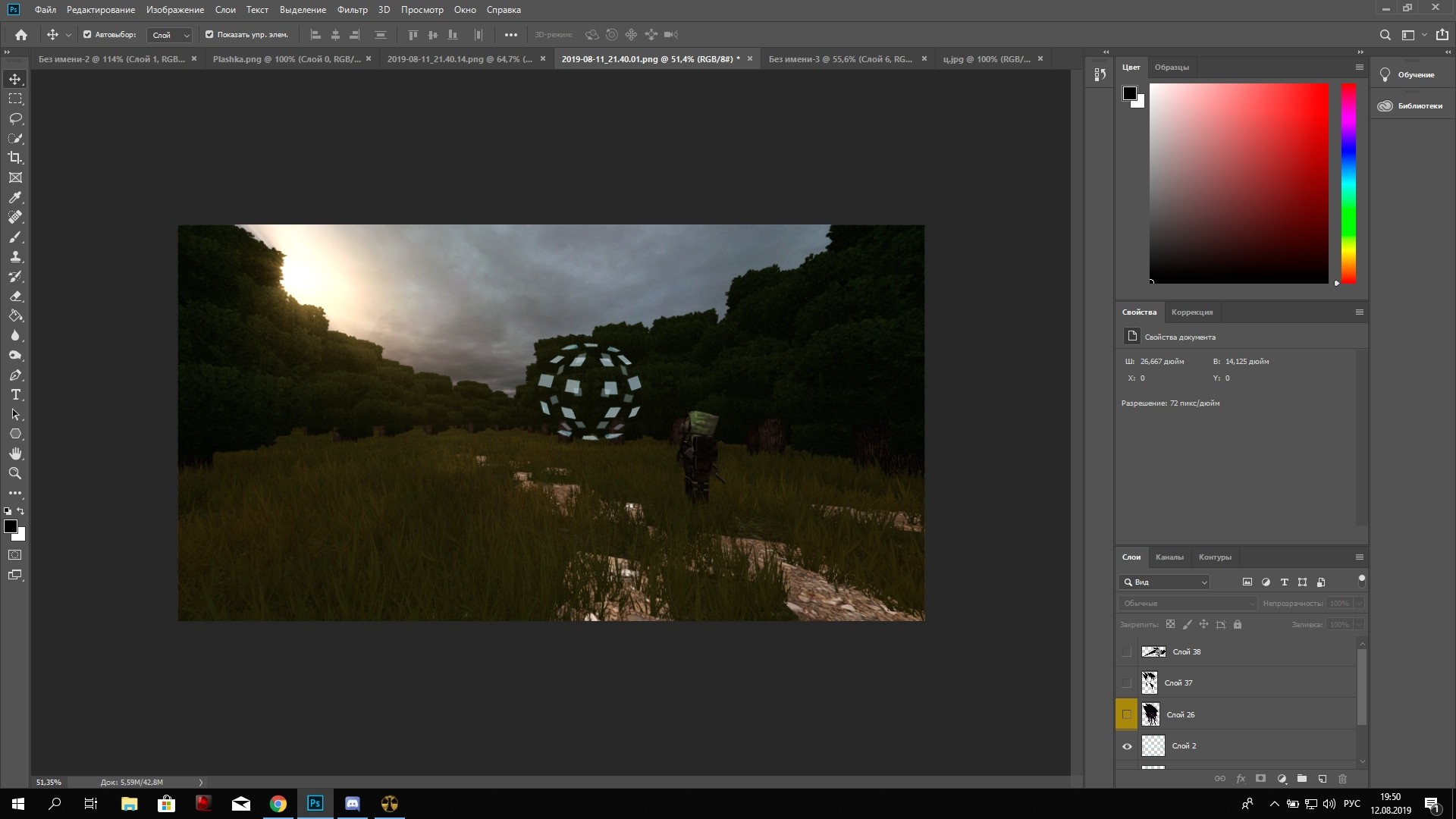Open layer style fx menu
Screen dimensions: 1456x819
pos(1241,778)
